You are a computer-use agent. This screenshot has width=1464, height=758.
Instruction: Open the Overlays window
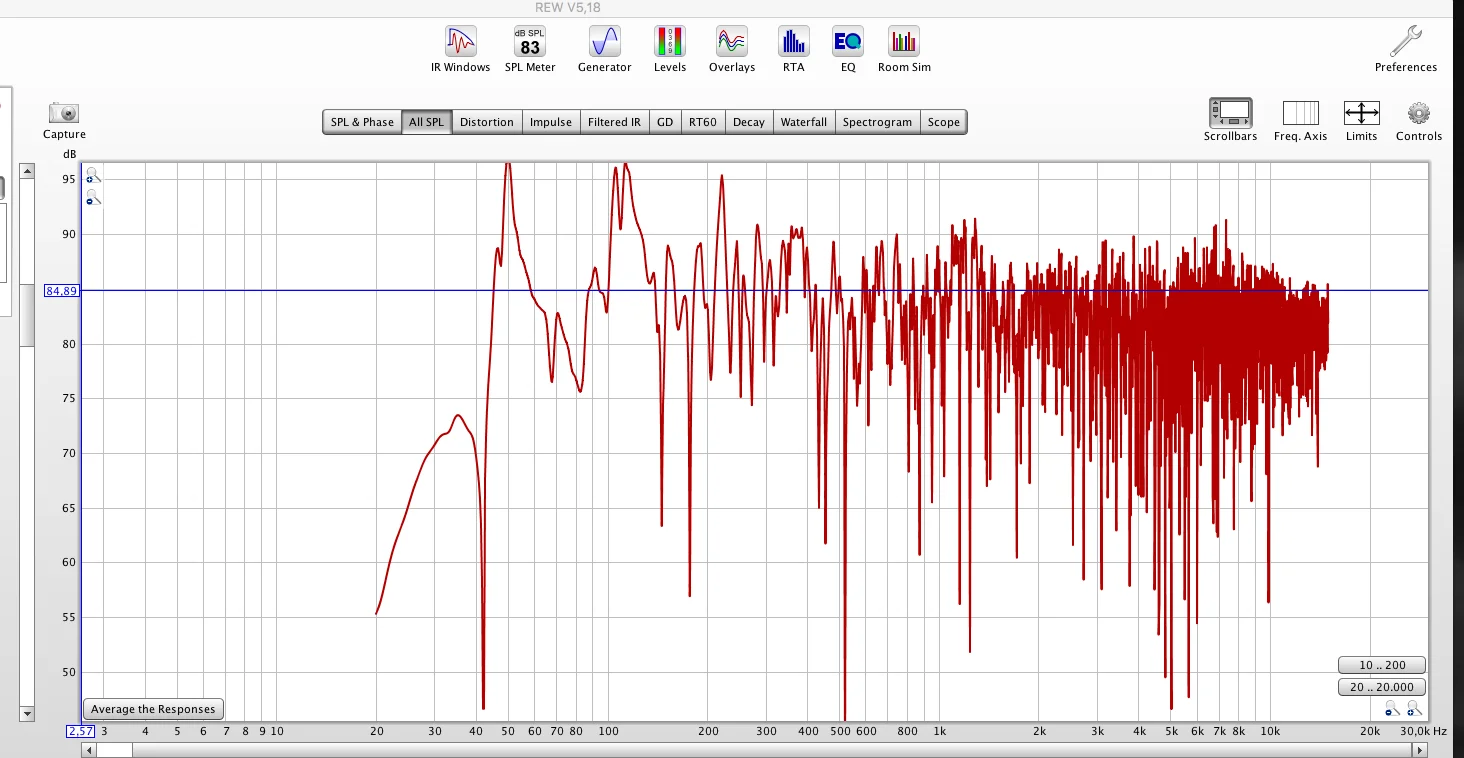(x=732, y=49)
